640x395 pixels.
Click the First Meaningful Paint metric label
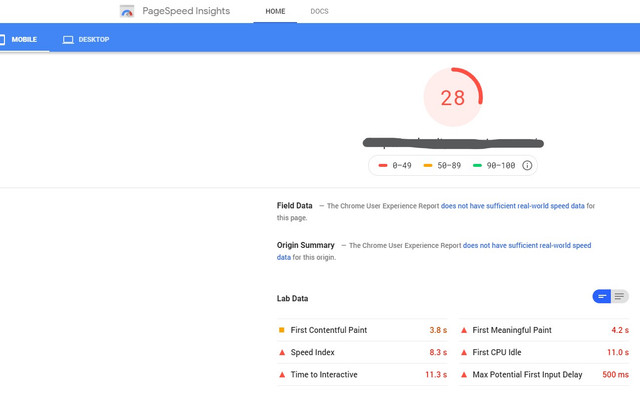(512, 330)
